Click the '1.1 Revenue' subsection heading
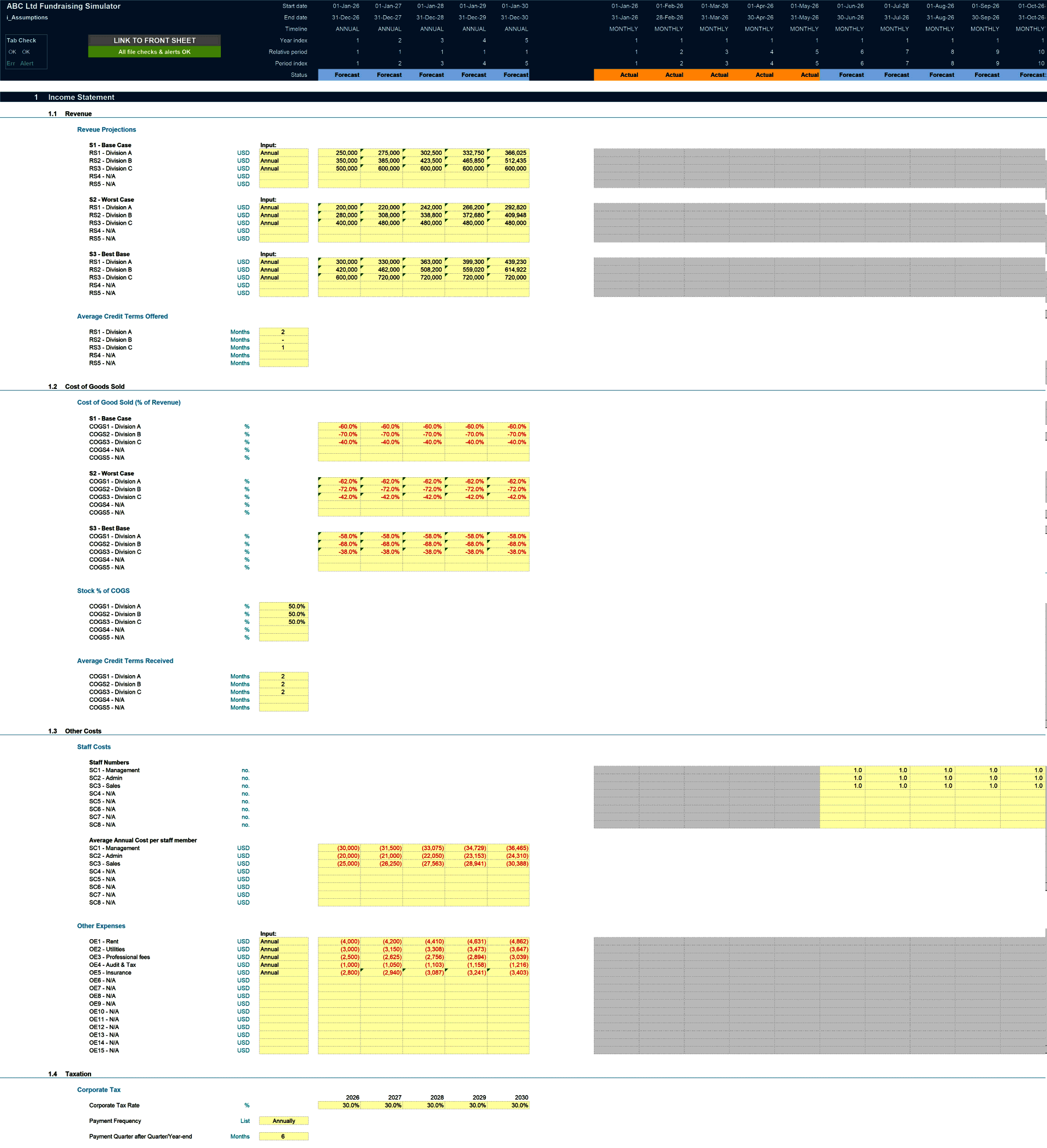 [70, 114]
